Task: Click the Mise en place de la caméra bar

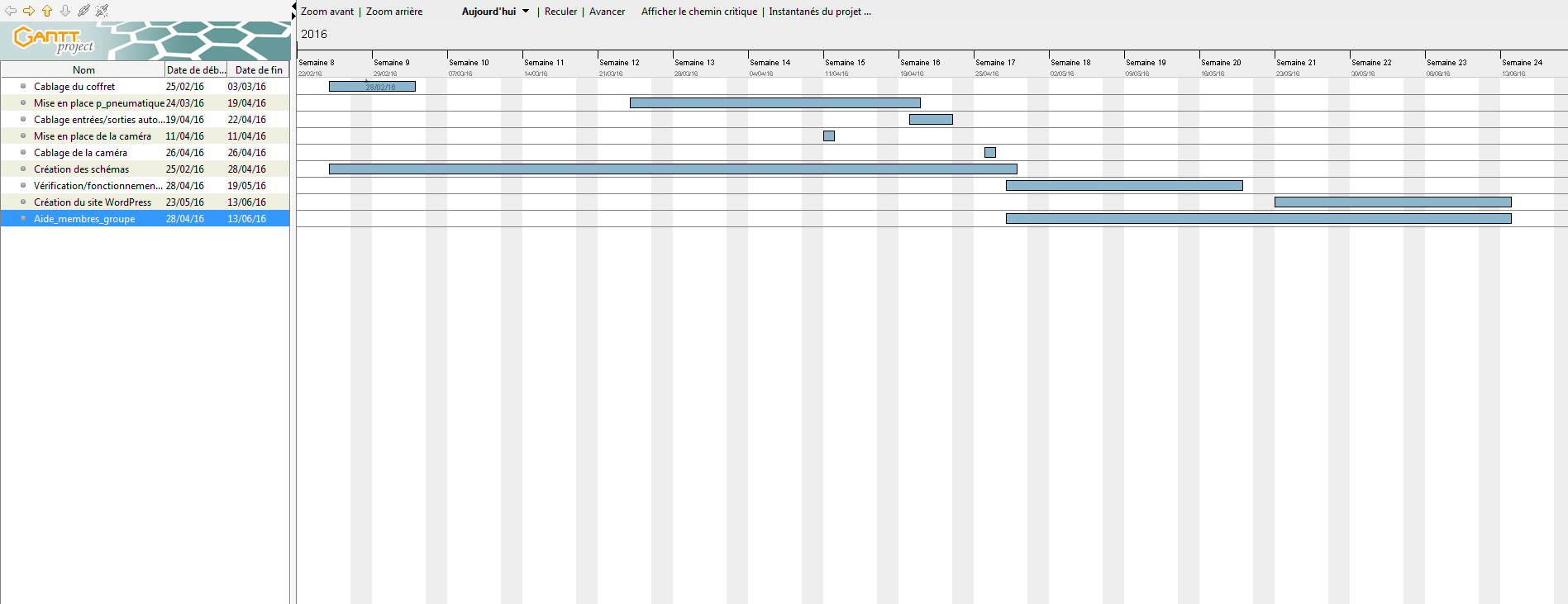Action: (828, 136)
